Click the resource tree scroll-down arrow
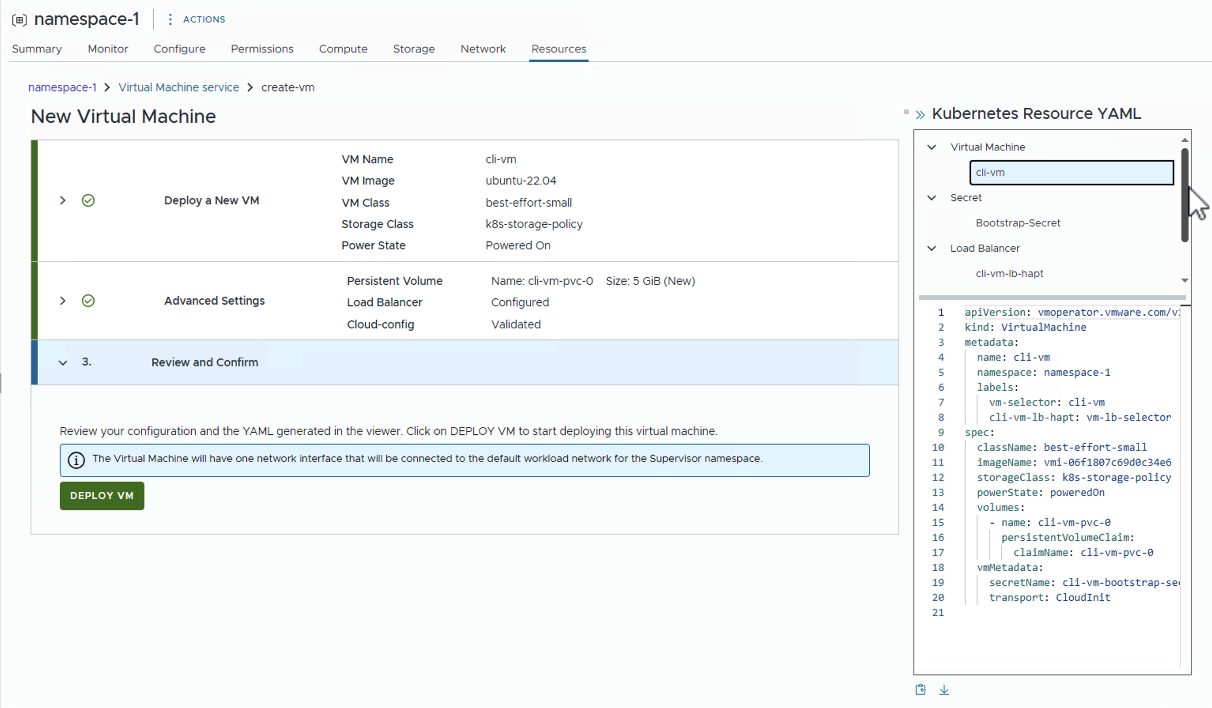1212x708 pixels. click(x=1185, y=281)
